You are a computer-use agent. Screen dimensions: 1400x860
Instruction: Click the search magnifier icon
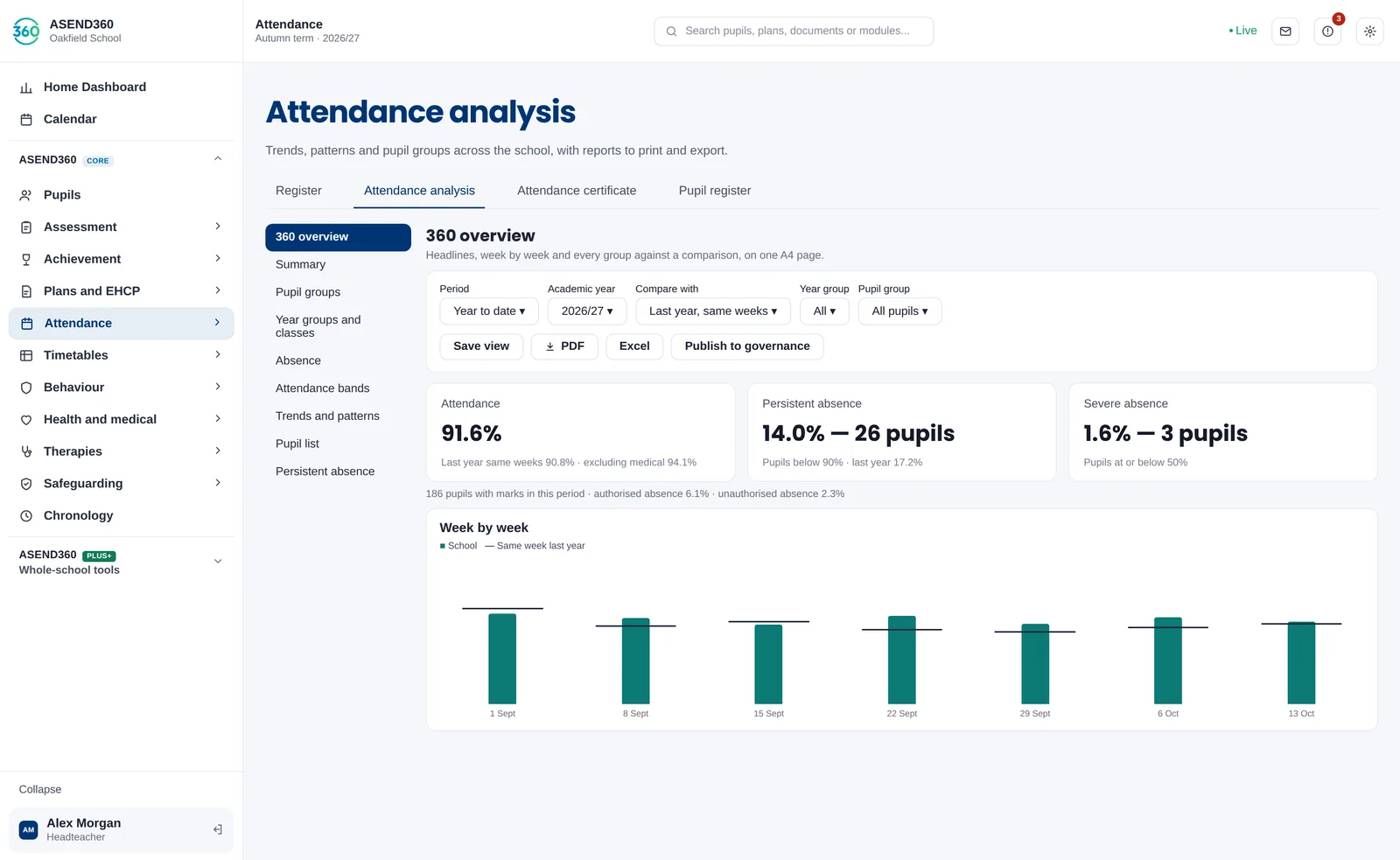click(672, 31)
